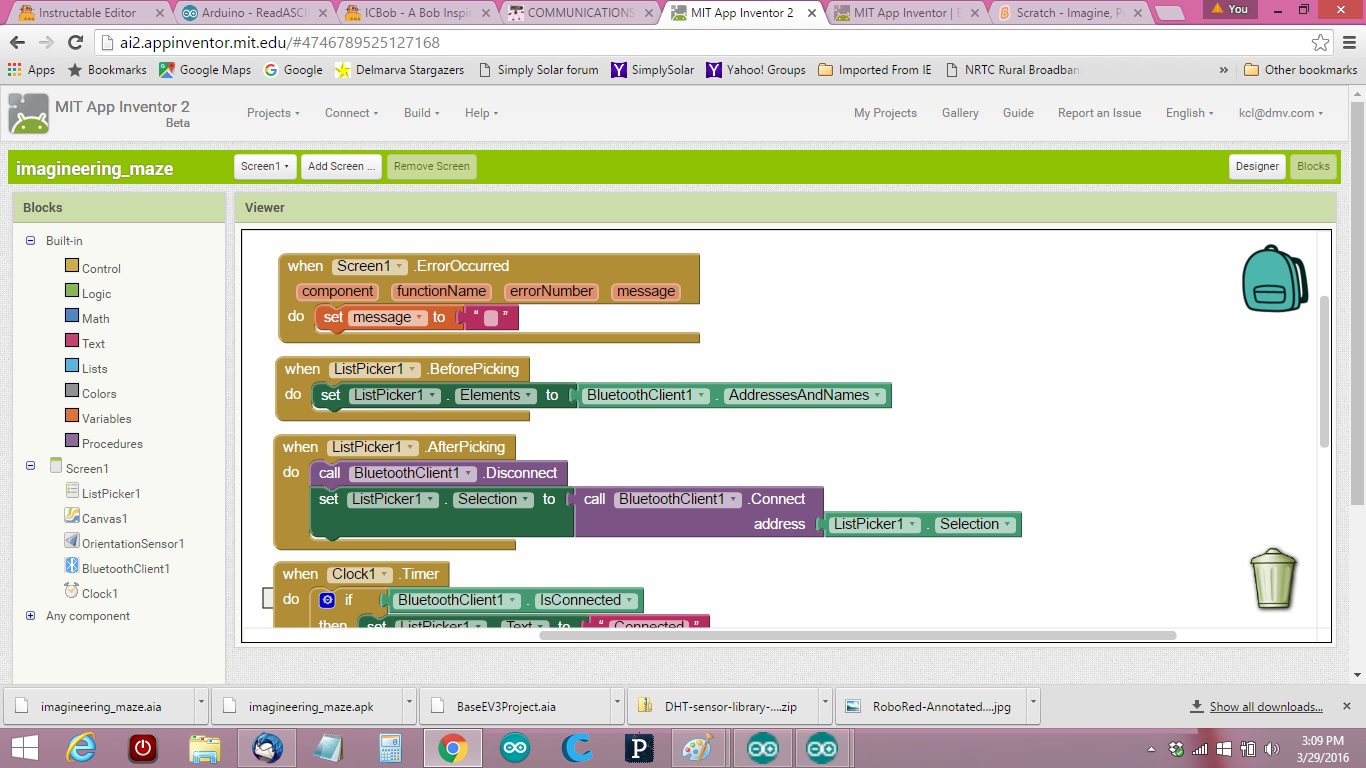Open Calculator from the taskbar

tap(390, 748)
